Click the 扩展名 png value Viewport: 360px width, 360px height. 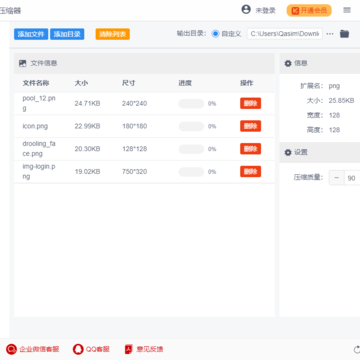coord(334,86)
